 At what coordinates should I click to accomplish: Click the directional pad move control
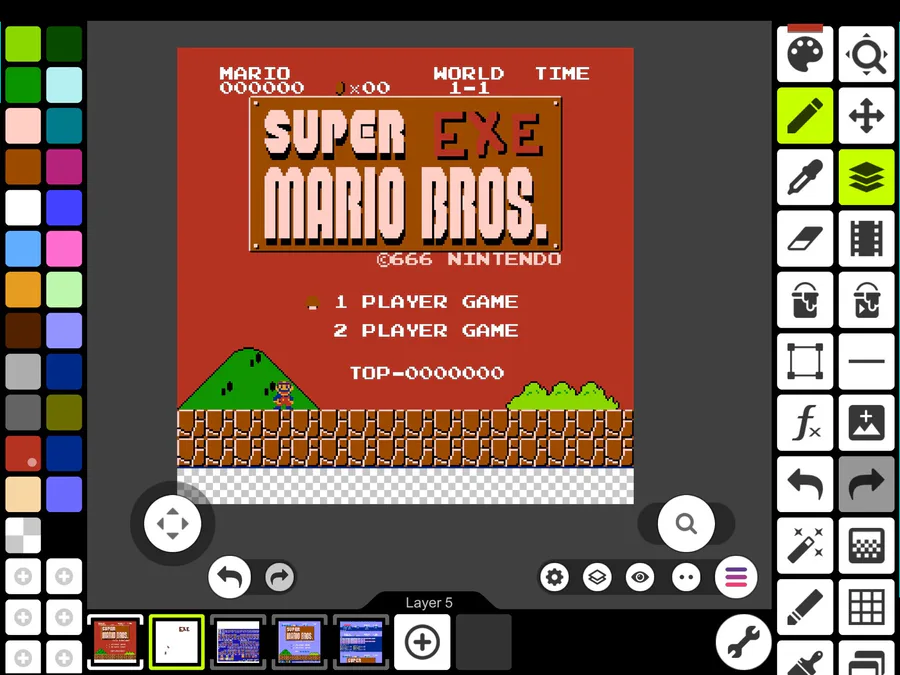(172, 523)
